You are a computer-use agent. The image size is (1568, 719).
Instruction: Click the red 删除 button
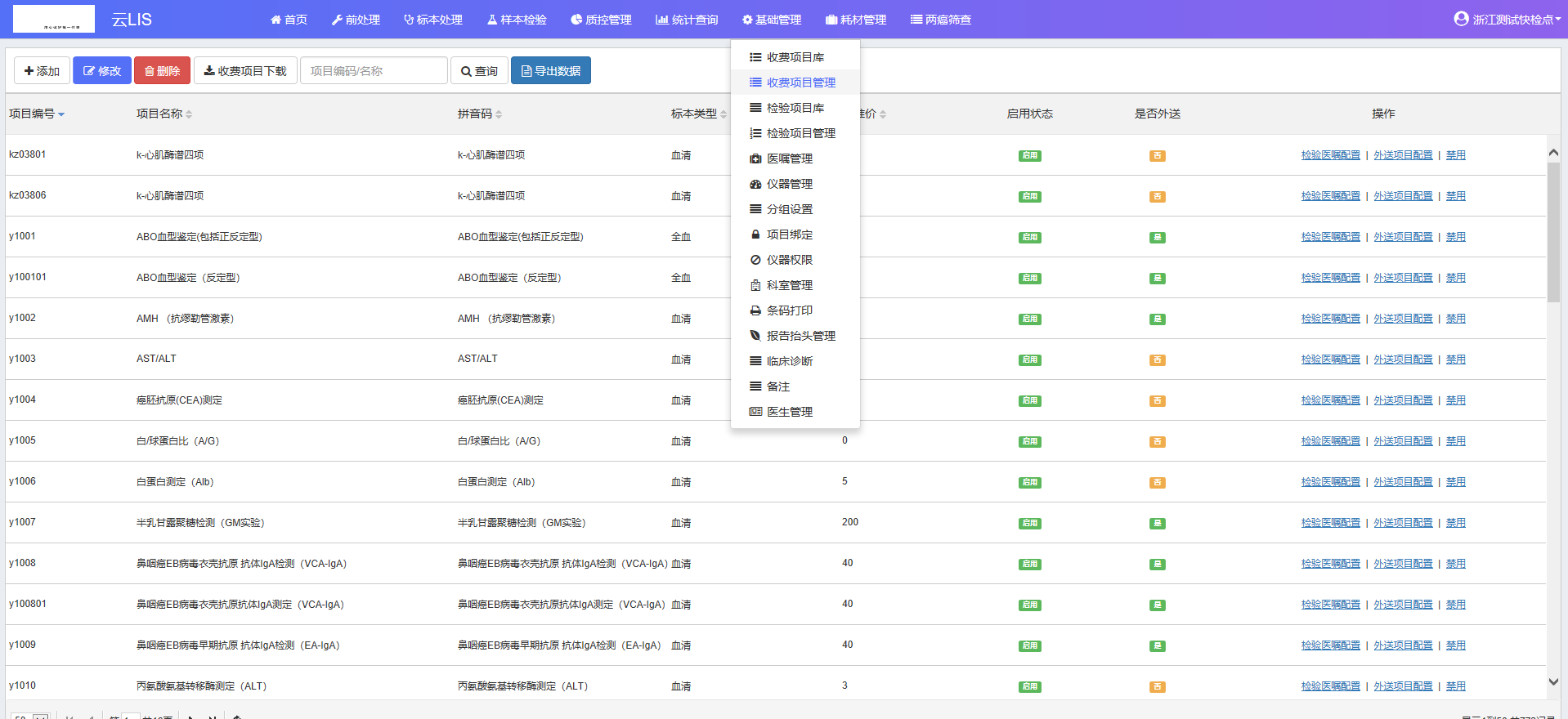click(162, 71)
